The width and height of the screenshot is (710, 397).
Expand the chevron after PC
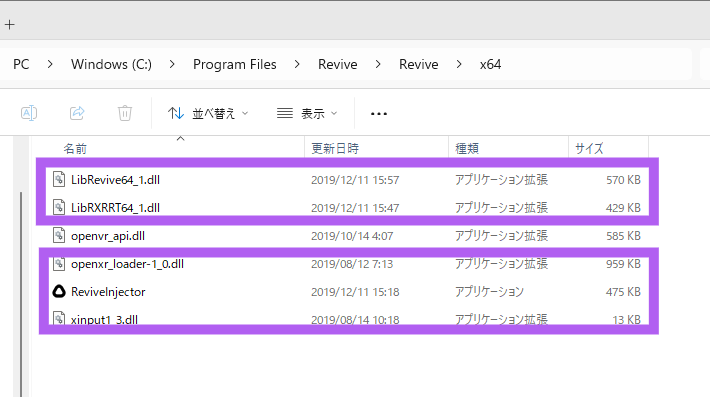50,64
